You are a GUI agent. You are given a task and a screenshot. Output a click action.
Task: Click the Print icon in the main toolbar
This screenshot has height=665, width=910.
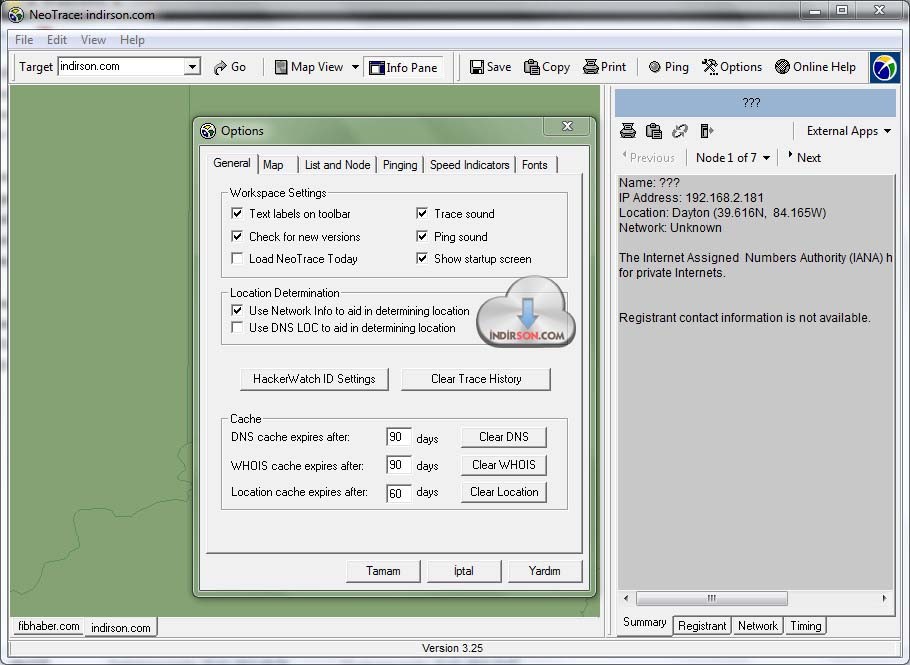click(x=605, y=67)
